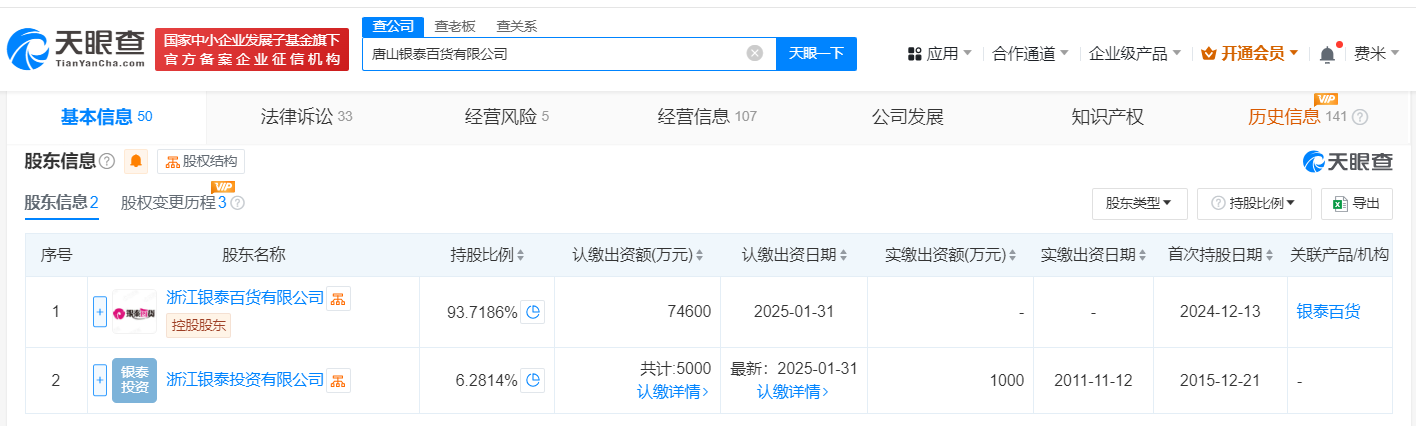Image resolution: width=1416 pixels, height=426 pixels.
Task: Switch to 查老板 search mode
Action: pyautogui.click(x=455, y=26)
